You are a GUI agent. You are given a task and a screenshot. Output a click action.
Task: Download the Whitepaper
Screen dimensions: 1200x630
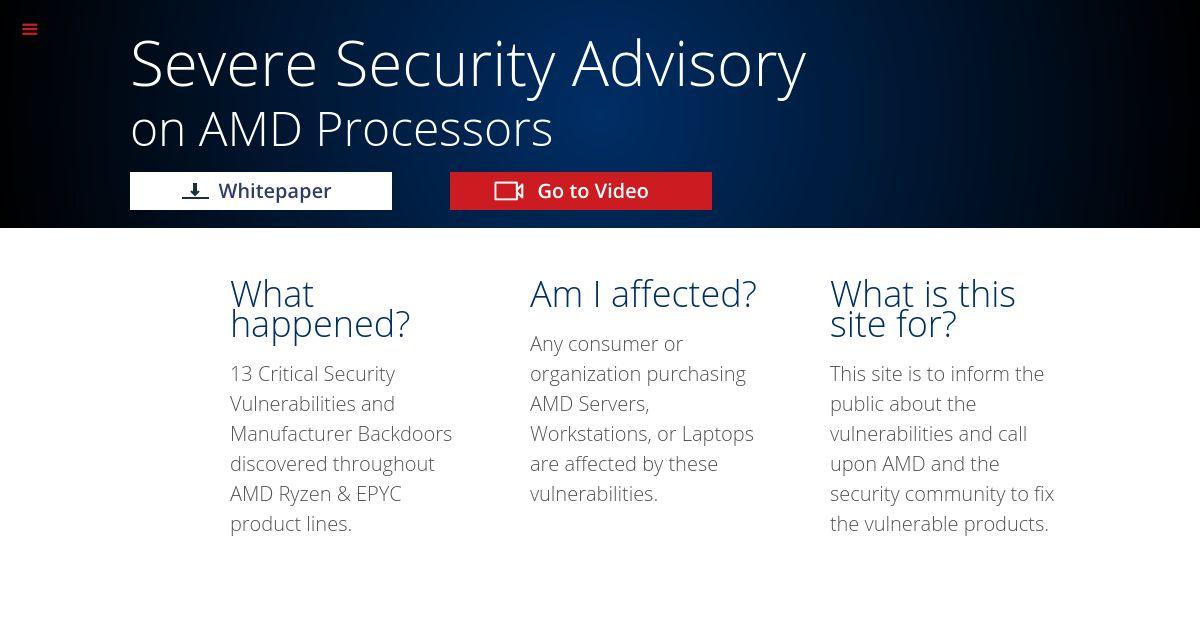pyautogui.click(x=261, y=191)
